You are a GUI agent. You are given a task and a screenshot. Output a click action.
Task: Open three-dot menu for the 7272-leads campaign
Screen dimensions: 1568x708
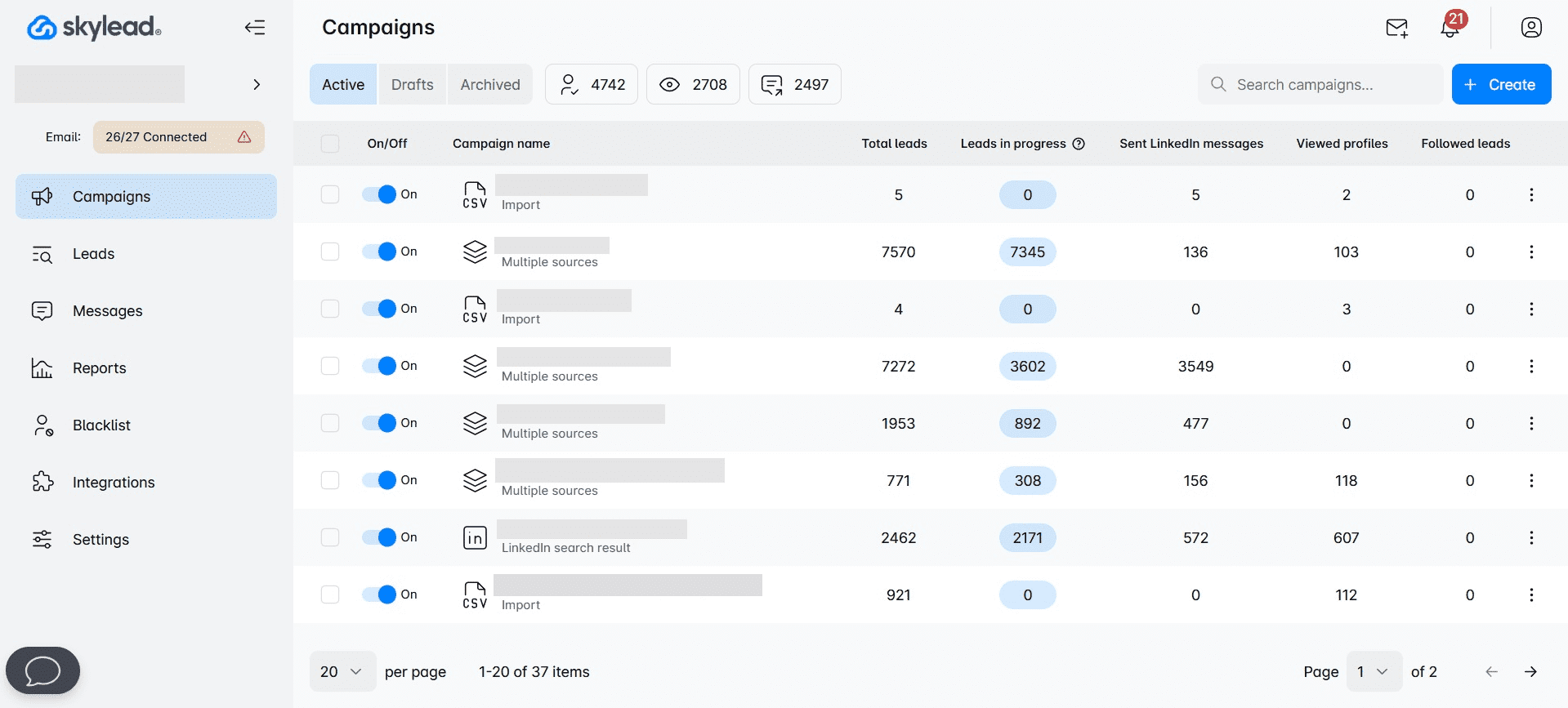[x=1531, y=366]
